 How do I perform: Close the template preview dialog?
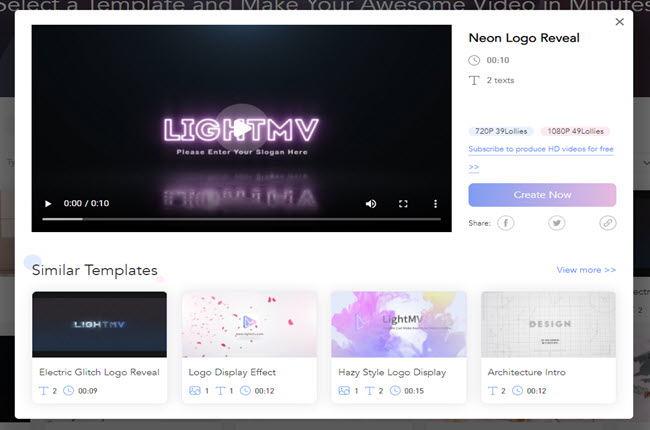point(619,21)
